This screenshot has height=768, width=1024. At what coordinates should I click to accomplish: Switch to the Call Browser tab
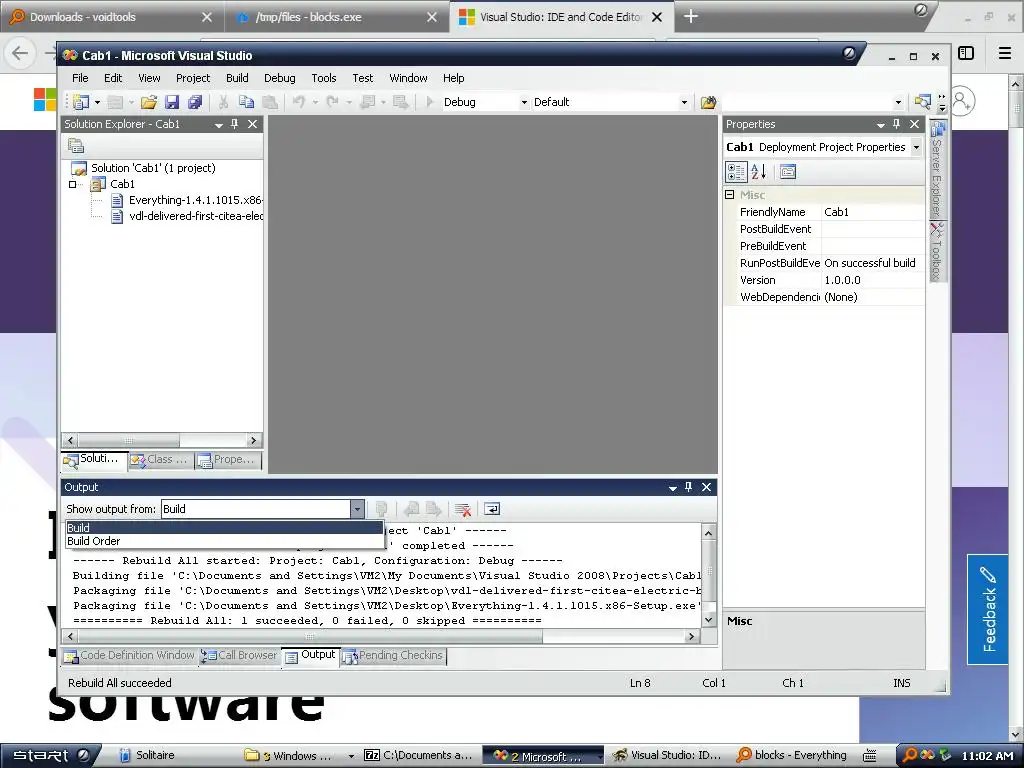(x=239, y=656)
